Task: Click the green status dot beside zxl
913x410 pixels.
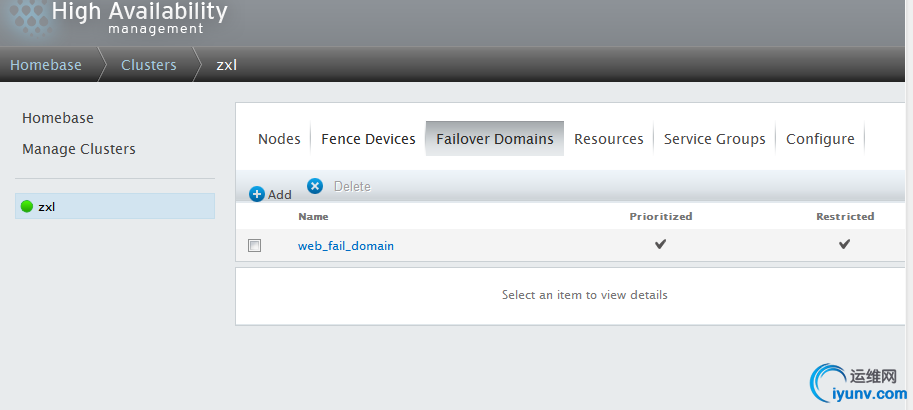Action: [27, 207]
